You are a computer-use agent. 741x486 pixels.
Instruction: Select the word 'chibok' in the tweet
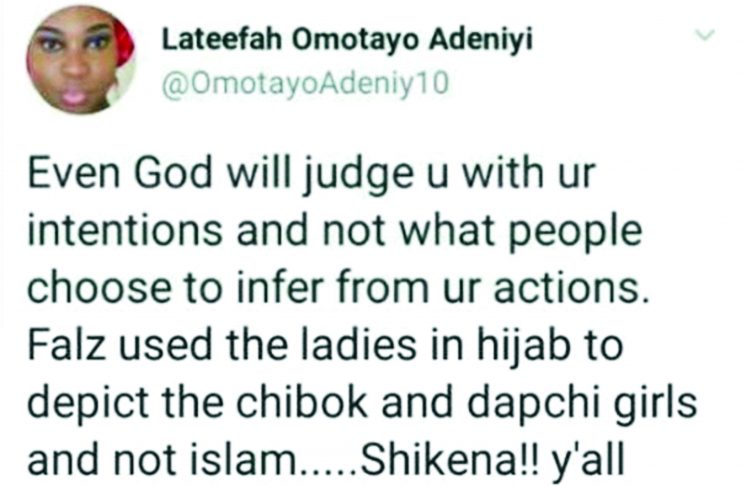(299, 402)
